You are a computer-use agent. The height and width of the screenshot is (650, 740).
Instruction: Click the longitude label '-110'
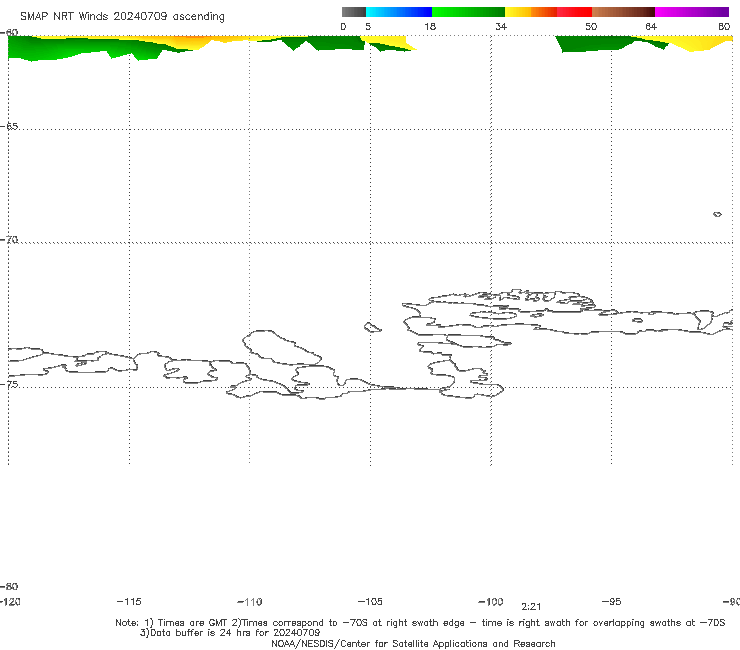(x=250, y=602)
